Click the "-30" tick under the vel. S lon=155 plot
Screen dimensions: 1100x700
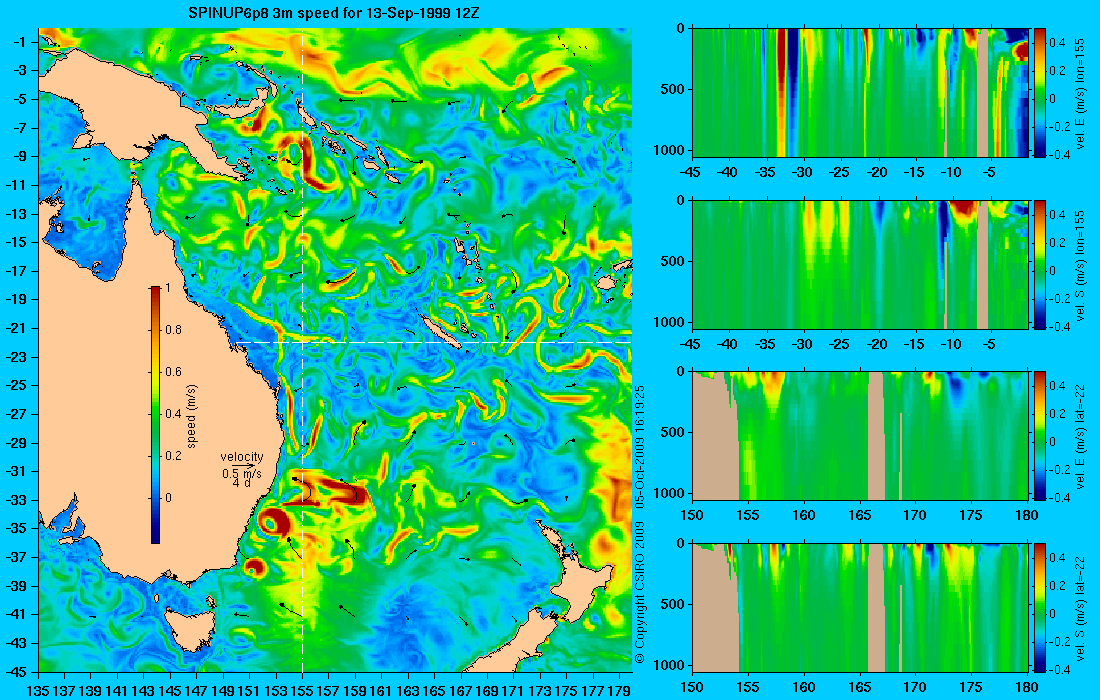coord(802,344)
